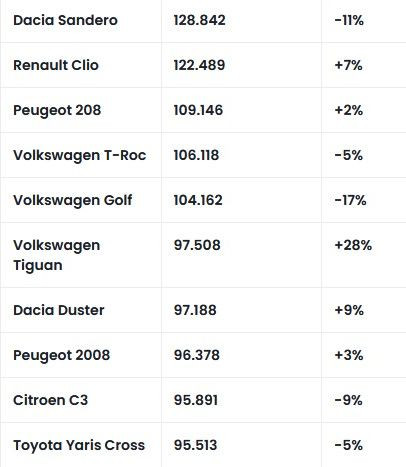Image resolution: width=406 pixels, height=467 pixels.
Task: Select the 104.162 sales value
Action: coord(198,200)
